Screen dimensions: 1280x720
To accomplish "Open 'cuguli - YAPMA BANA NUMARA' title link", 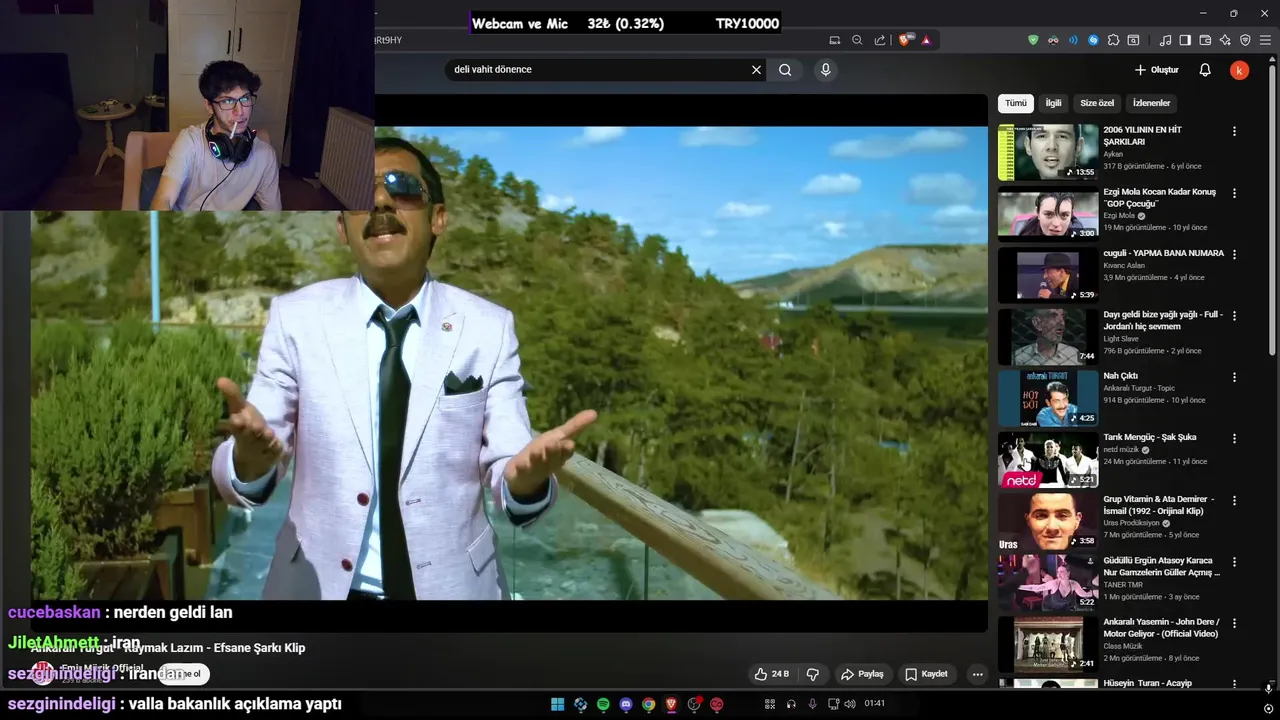I will click(1163, 253).
